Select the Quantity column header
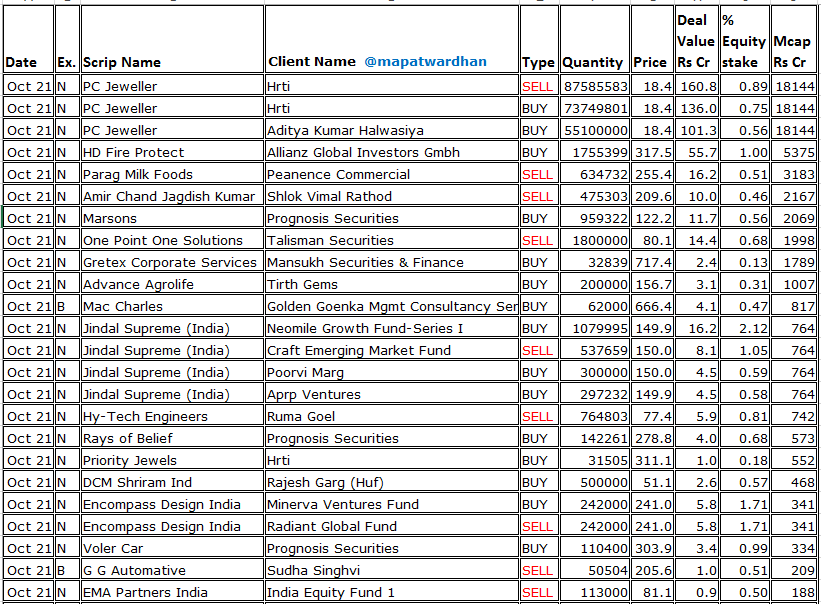Image resolution: width=821 pixels, height=604 pixels. pos(595,39)
